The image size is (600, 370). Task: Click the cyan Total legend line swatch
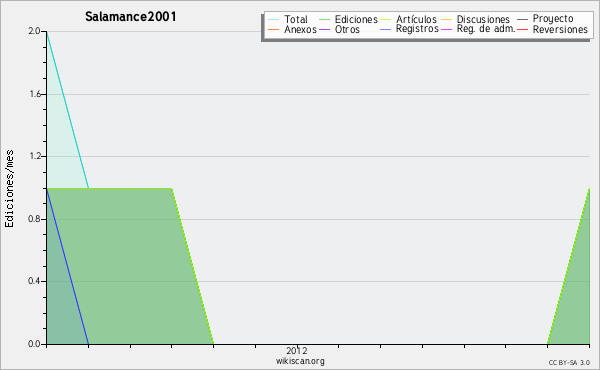click(274, 20)
